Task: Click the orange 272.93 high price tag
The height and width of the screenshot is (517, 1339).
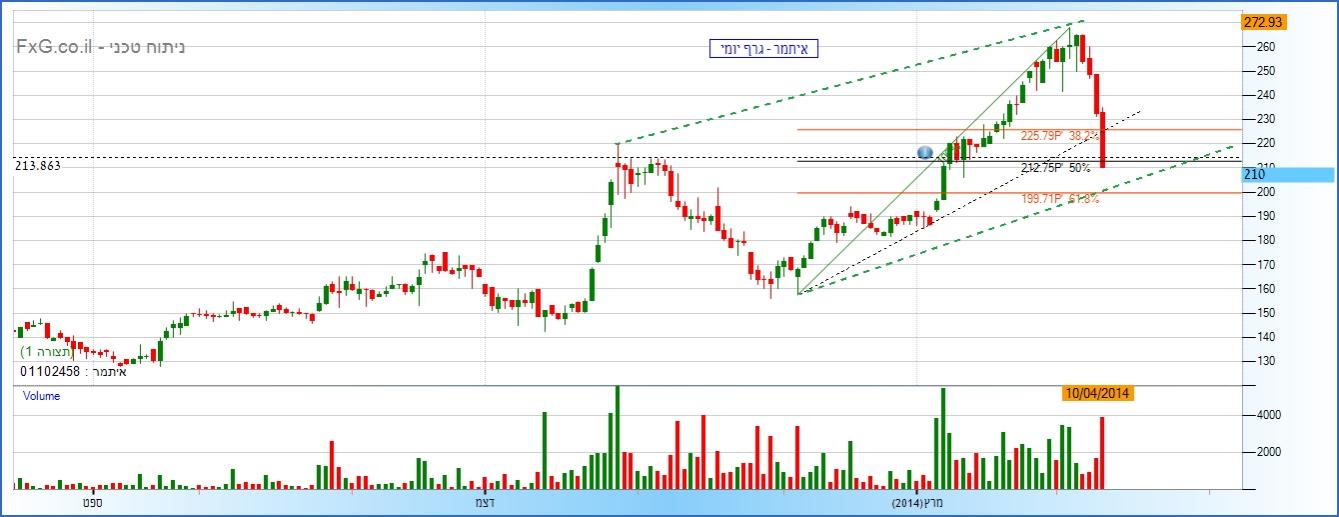Action: coord(1262,22)
